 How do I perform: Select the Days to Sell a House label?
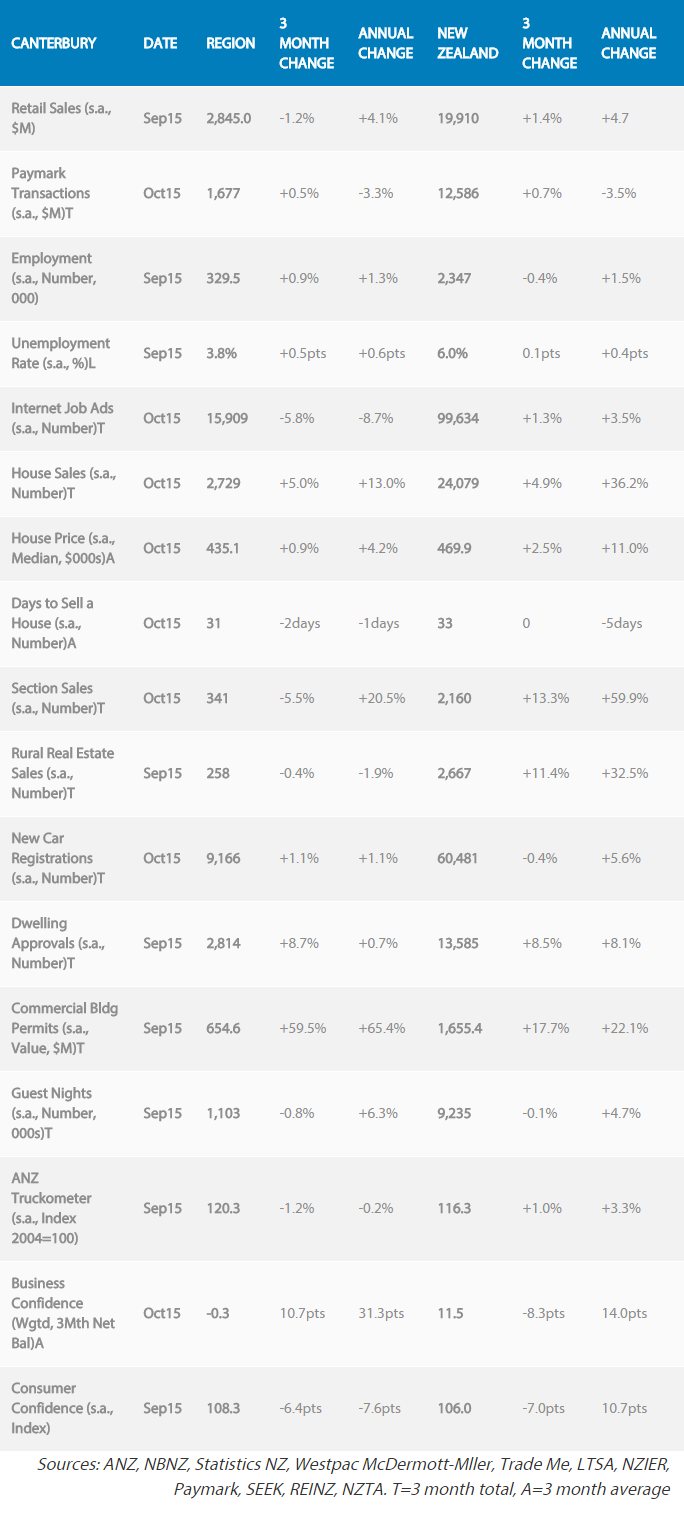point(52,623)
